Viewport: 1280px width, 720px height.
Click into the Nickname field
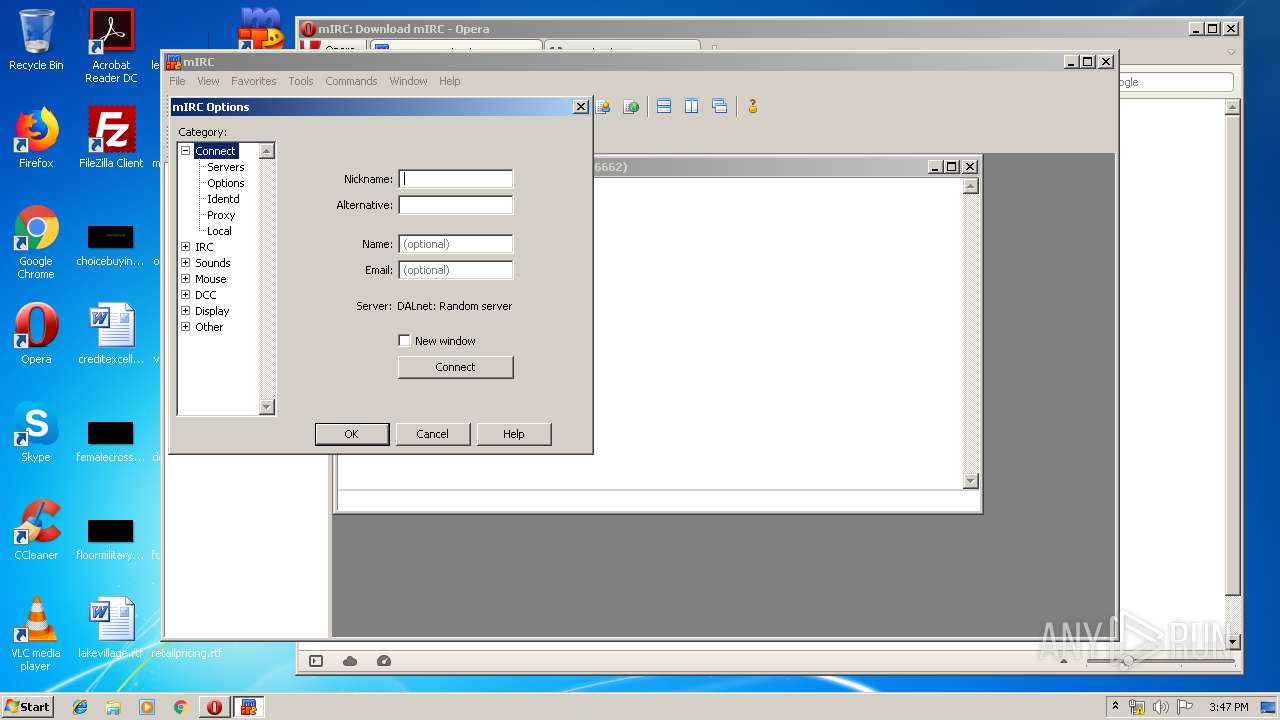(455, 179)
